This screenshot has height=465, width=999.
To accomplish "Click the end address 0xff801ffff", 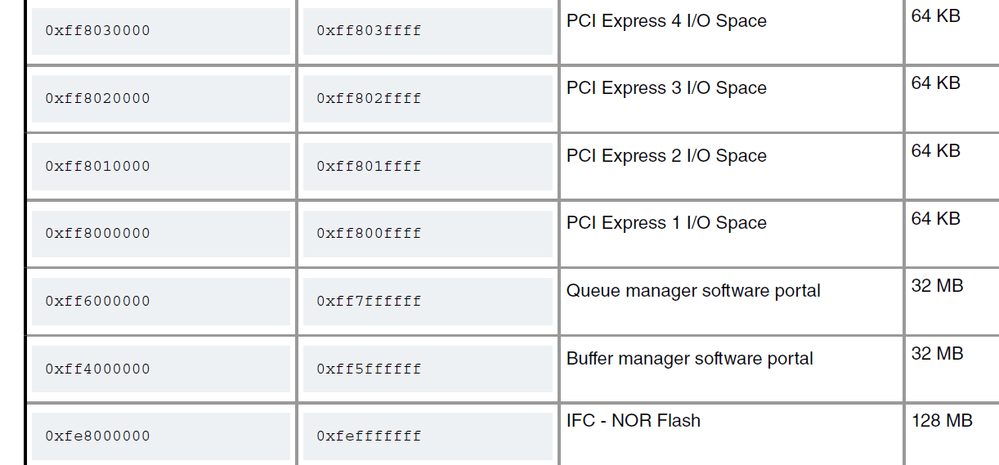I will point(369,166).
